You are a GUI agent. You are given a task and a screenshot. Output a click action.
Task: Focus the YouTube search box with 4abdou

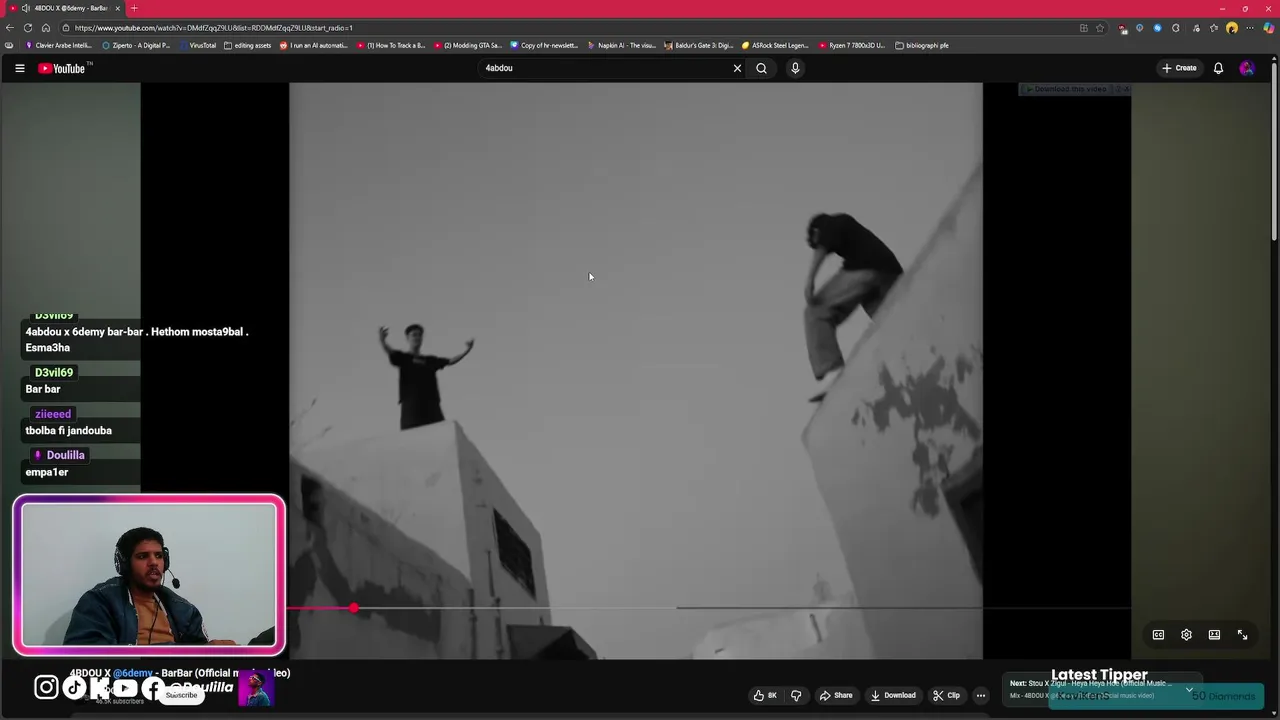pos(605,68)
